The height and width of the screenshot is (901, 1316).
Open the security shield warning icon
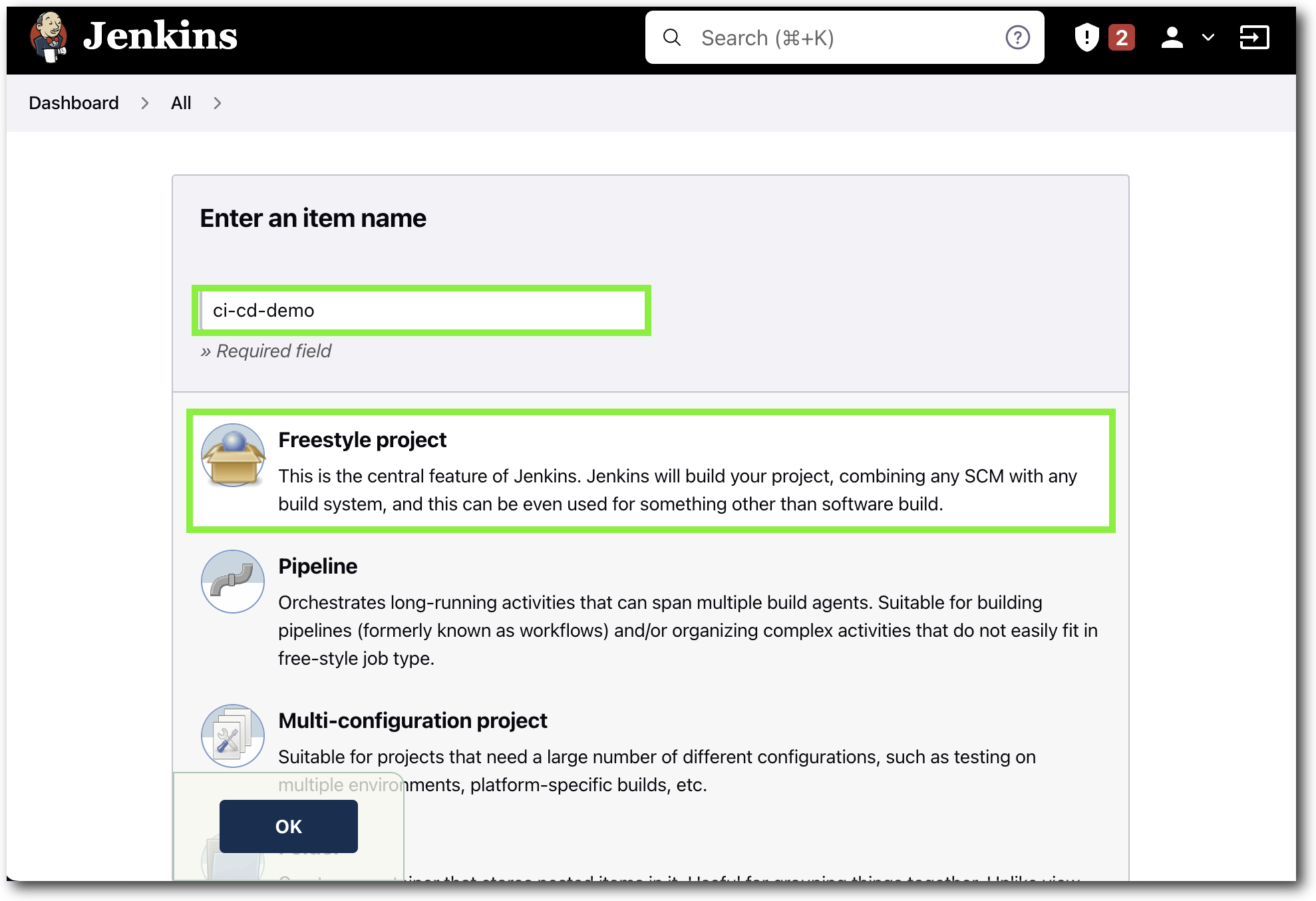[1086, 37]
